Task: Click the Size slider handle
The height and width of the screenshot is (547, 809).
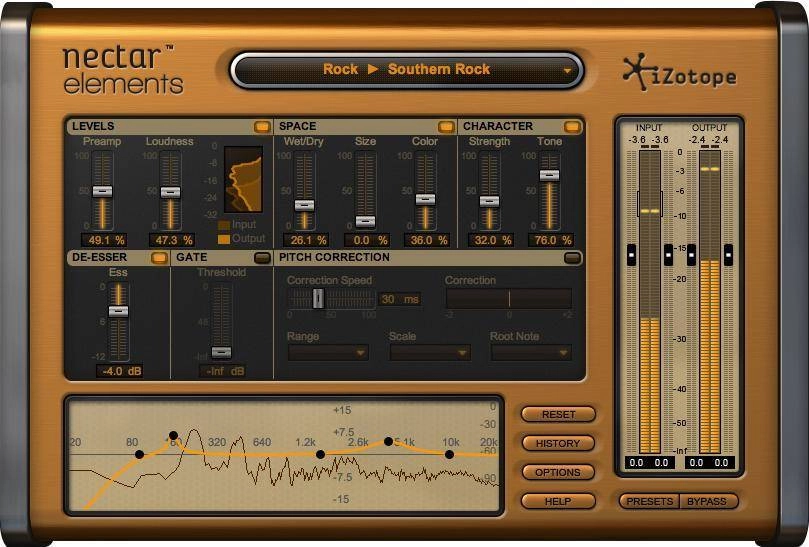Action: pyautogui.click(x=365, y=222)
